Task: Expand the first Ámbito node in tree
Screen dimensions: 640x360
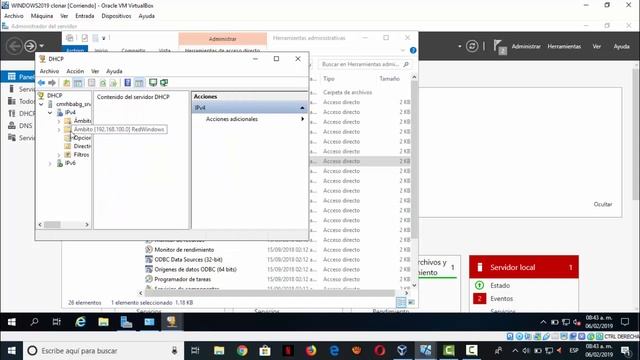Action: [59, 121]
